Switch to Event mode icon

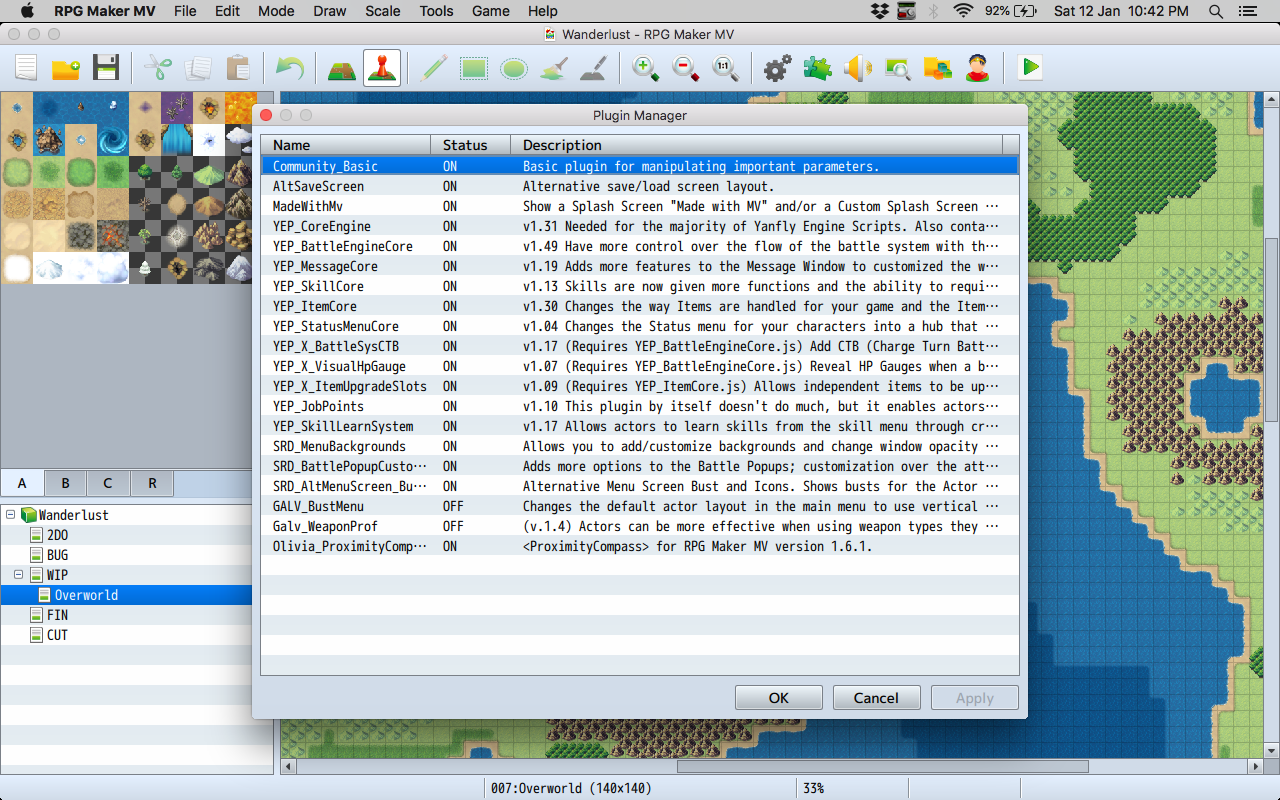click(382, 68)
